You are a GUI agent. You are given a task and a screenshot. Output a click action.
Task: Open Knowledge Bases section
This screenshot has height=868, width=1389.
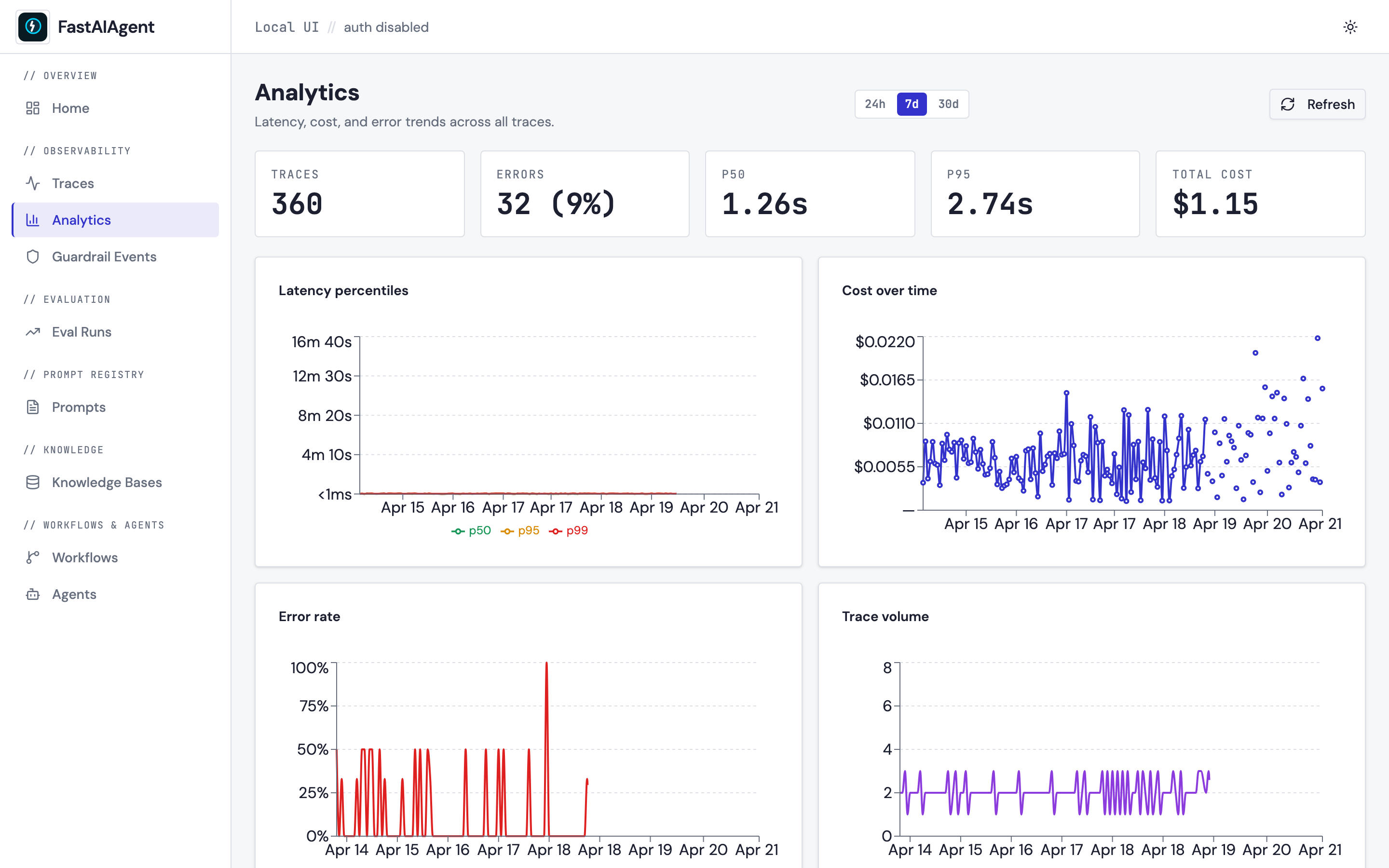pyautogui.click(x=115, y=482)
